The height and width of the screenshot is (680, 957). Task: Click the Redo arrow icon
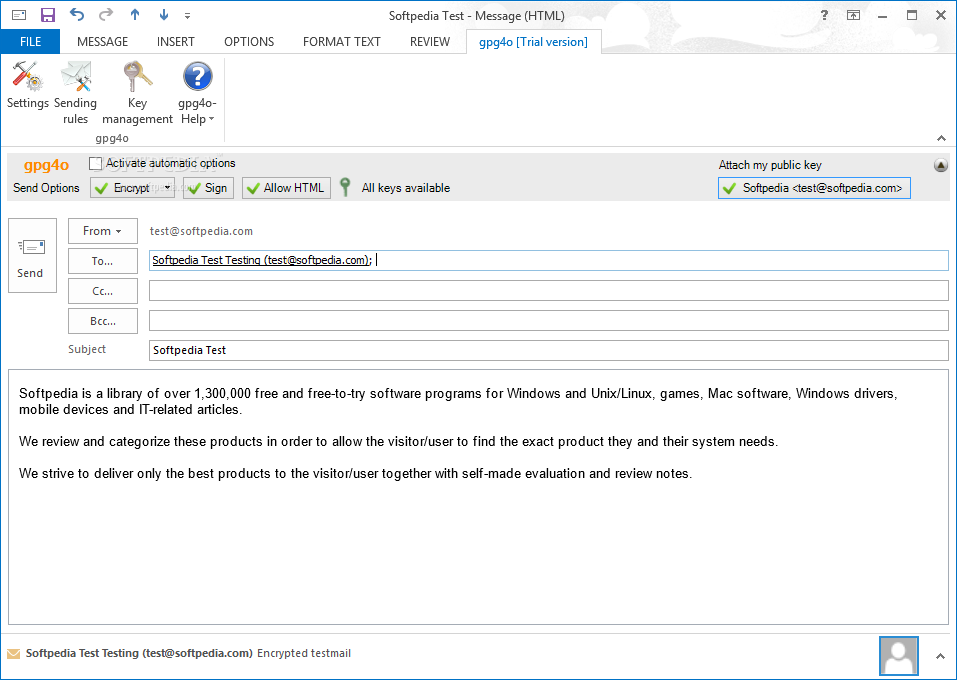pyautogui.click(x=106, y=15)
